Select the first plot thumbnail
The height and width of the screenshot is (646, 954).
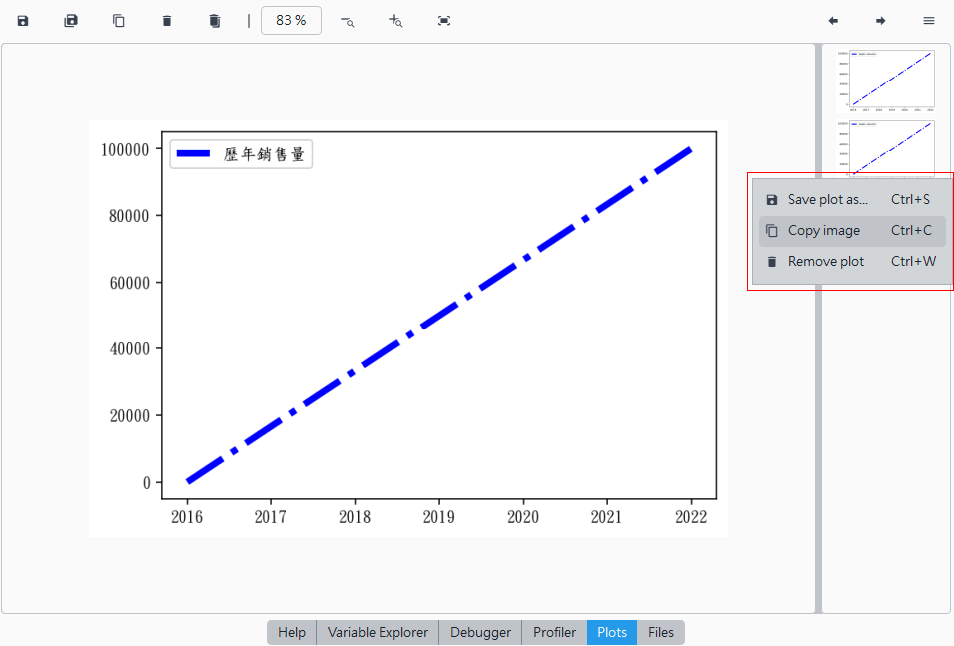[886, 80]
